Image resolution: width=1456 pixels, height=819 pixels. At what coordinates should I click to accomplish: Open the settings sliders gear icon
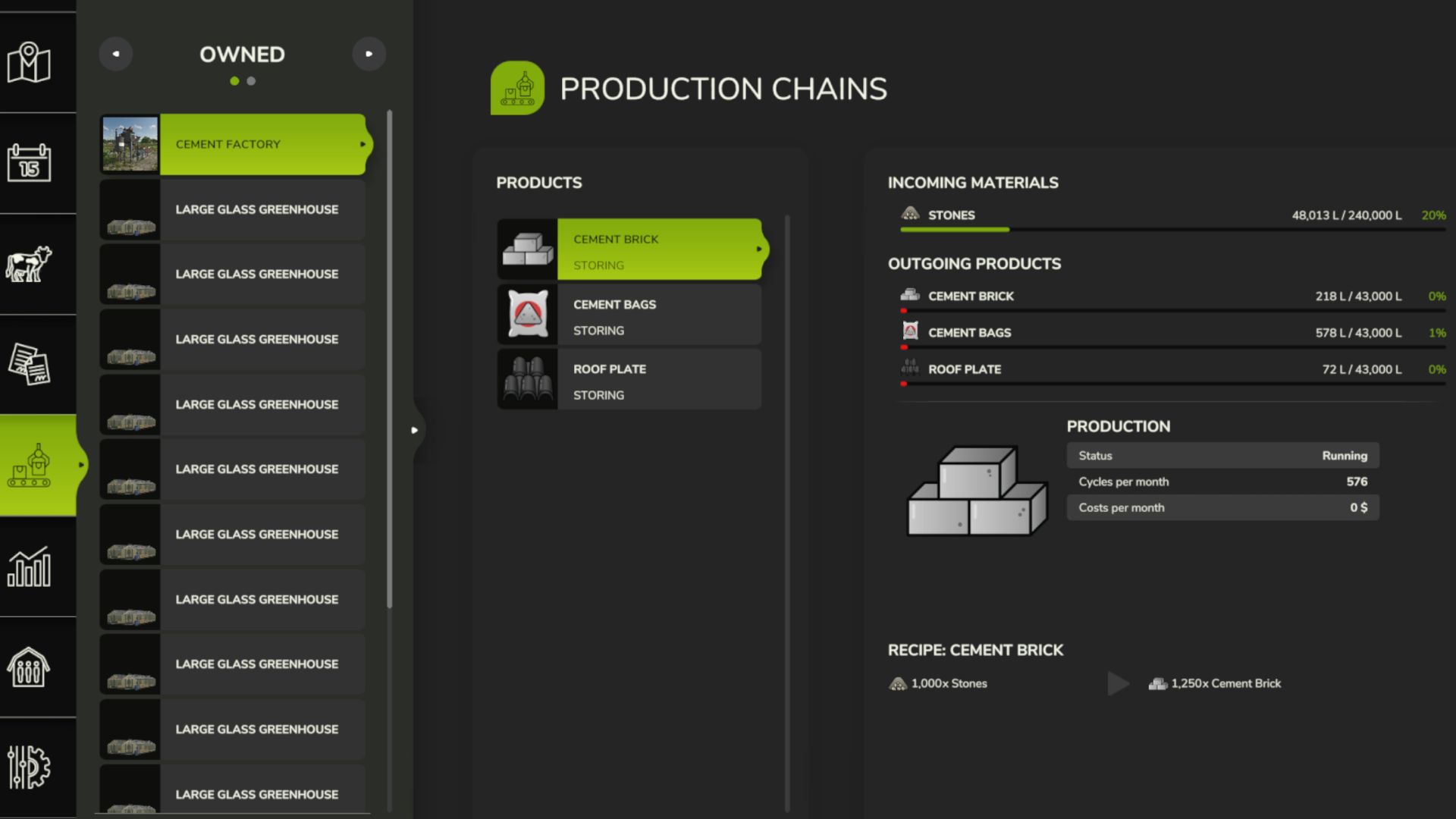[29, 767]
